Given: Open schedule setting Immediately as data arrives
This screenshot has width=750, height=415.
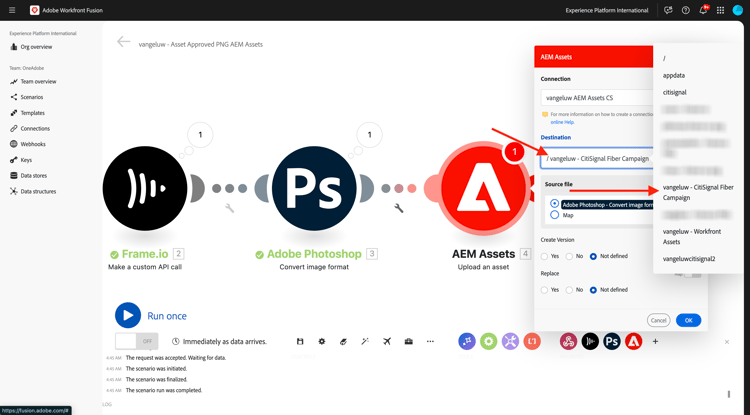Looking at the screenshot, I should pos(220,341).
